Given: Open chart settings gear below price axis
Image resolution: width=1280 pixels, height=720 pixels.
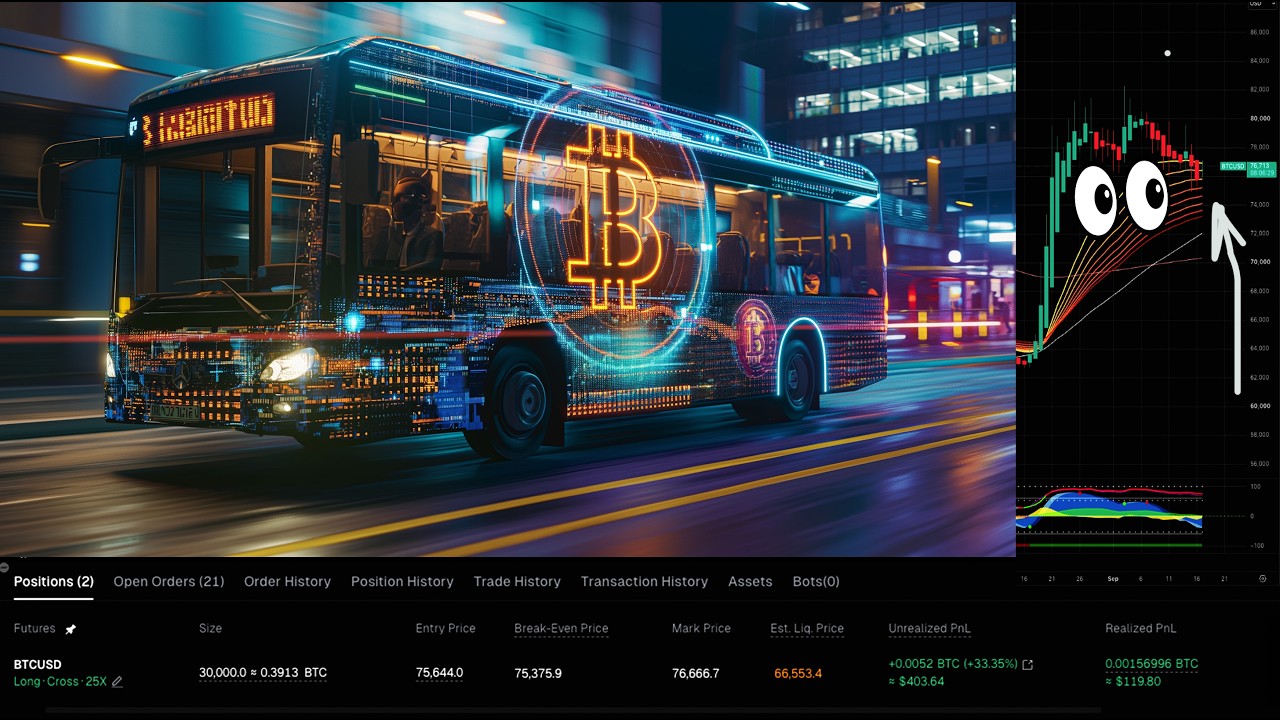Looking at the screenshot, I should [x=1262, y=578].
